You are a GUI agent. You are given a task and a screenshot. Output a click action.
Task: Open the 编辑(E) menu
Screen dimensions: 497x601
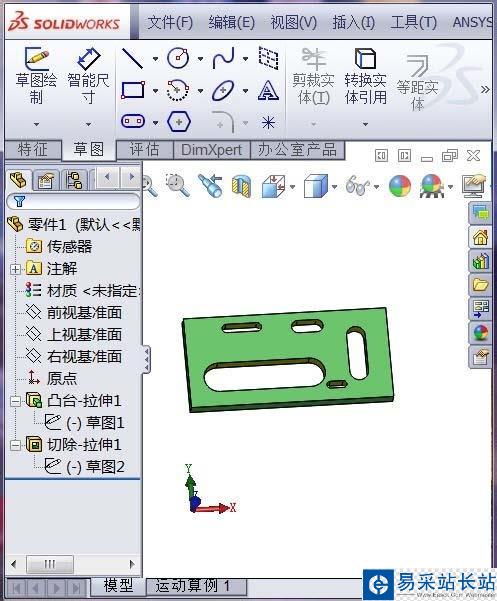pyautogui.click(x=231, y=22)
